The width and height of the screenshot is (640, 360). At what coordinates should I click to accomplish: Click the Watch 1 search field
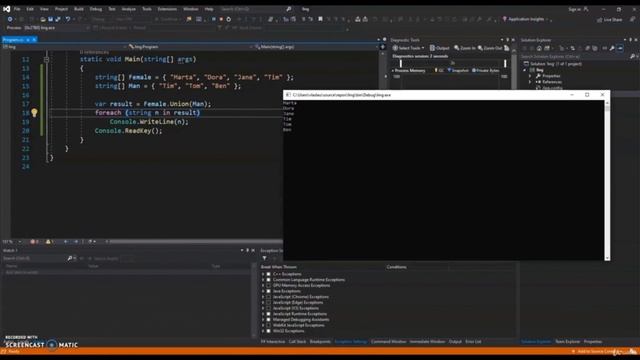34,258
